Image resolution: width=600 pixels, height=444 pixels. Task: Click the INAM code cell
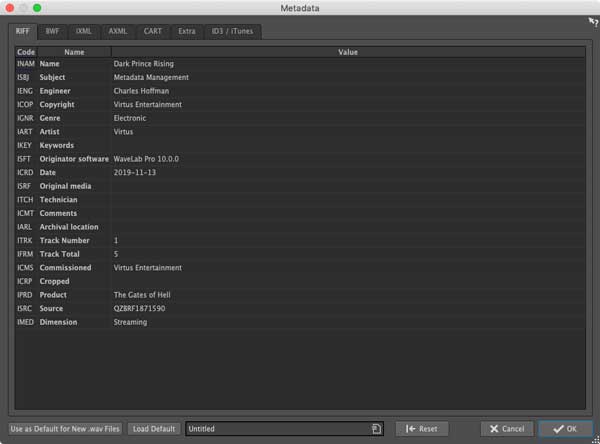point(26,64)
